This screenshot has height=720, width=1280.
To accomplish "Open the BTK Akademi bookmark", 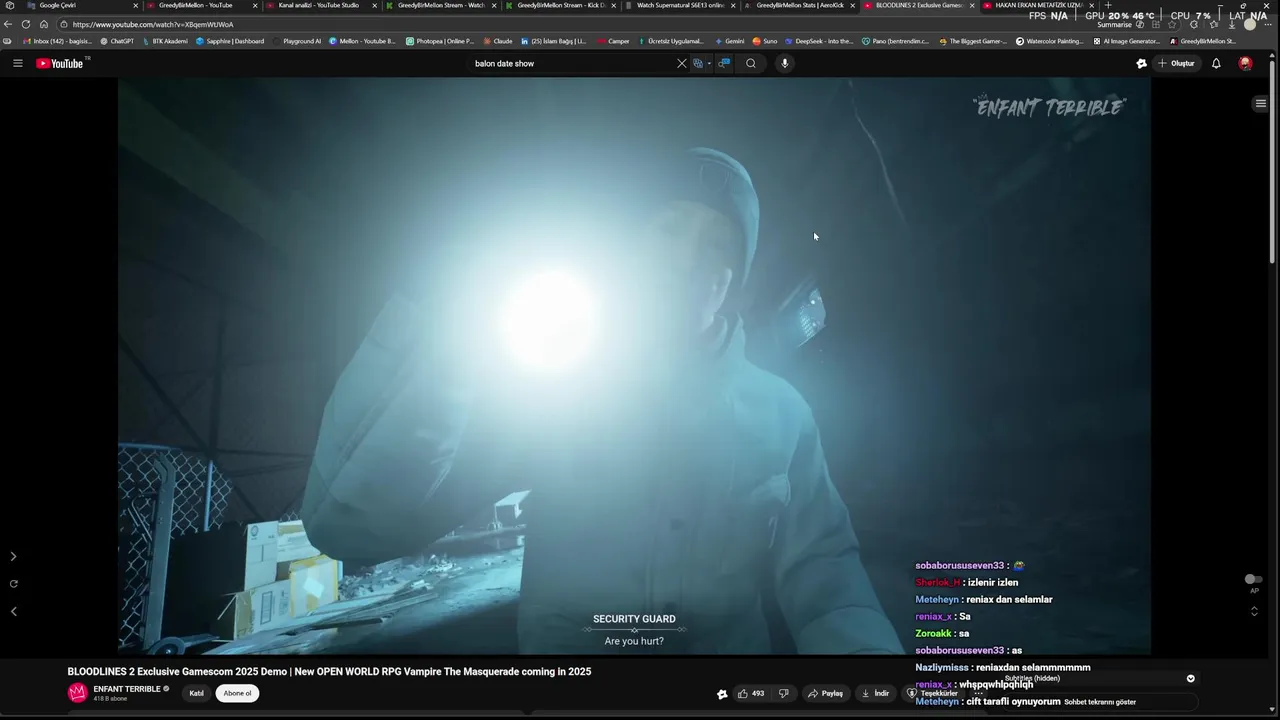I will coord(165,41).
